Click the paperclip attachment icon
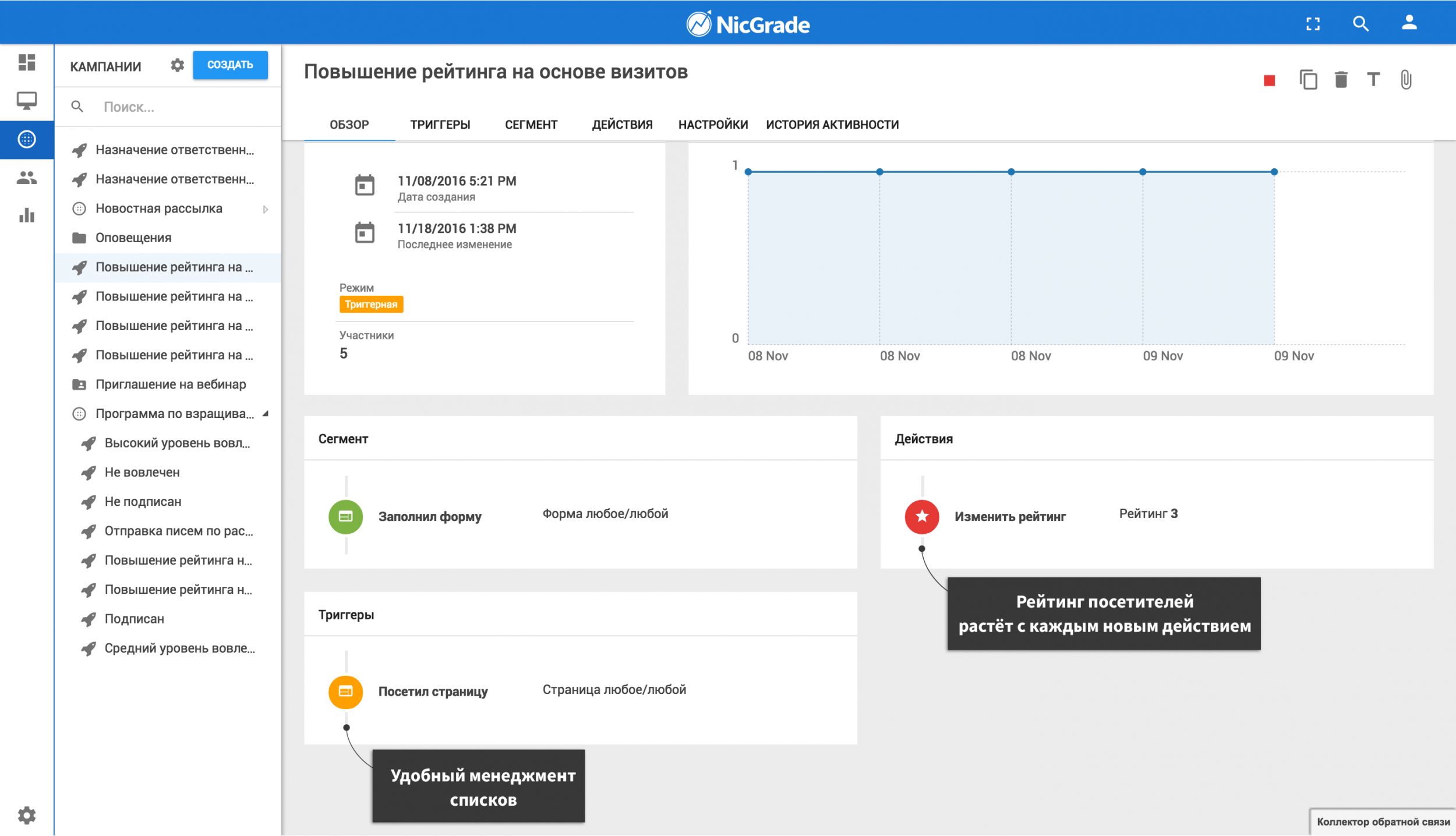1456x836 pixels. click(x=1406, y=80)
